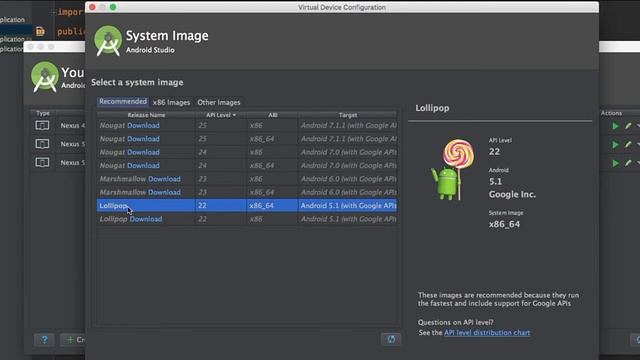Screen dimensions: 640x360
Task: Click the Android 7.1.1 target in the Nougat x86 row
Action: pos(348,125)
